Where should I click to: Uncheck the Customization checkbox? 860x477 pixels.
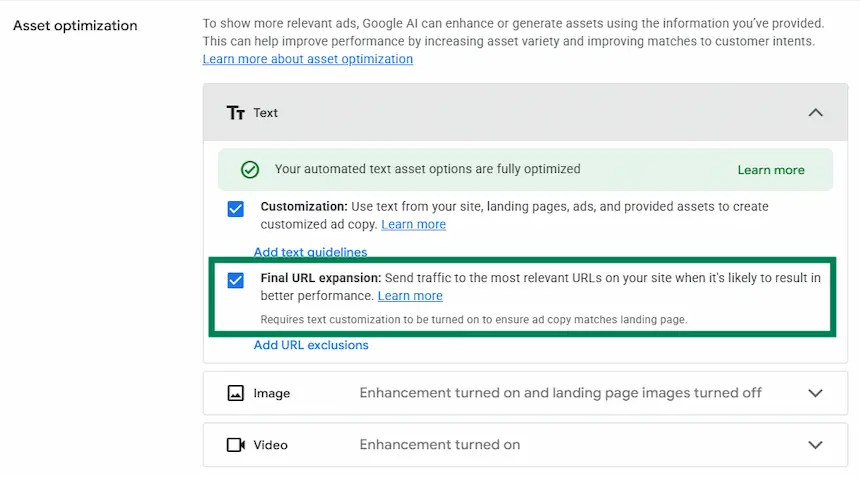point(236,208)
